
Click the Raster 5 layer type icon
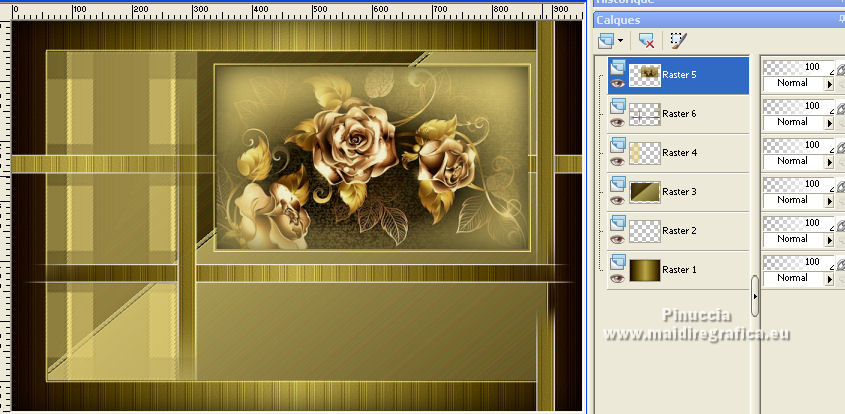(618, 66)
